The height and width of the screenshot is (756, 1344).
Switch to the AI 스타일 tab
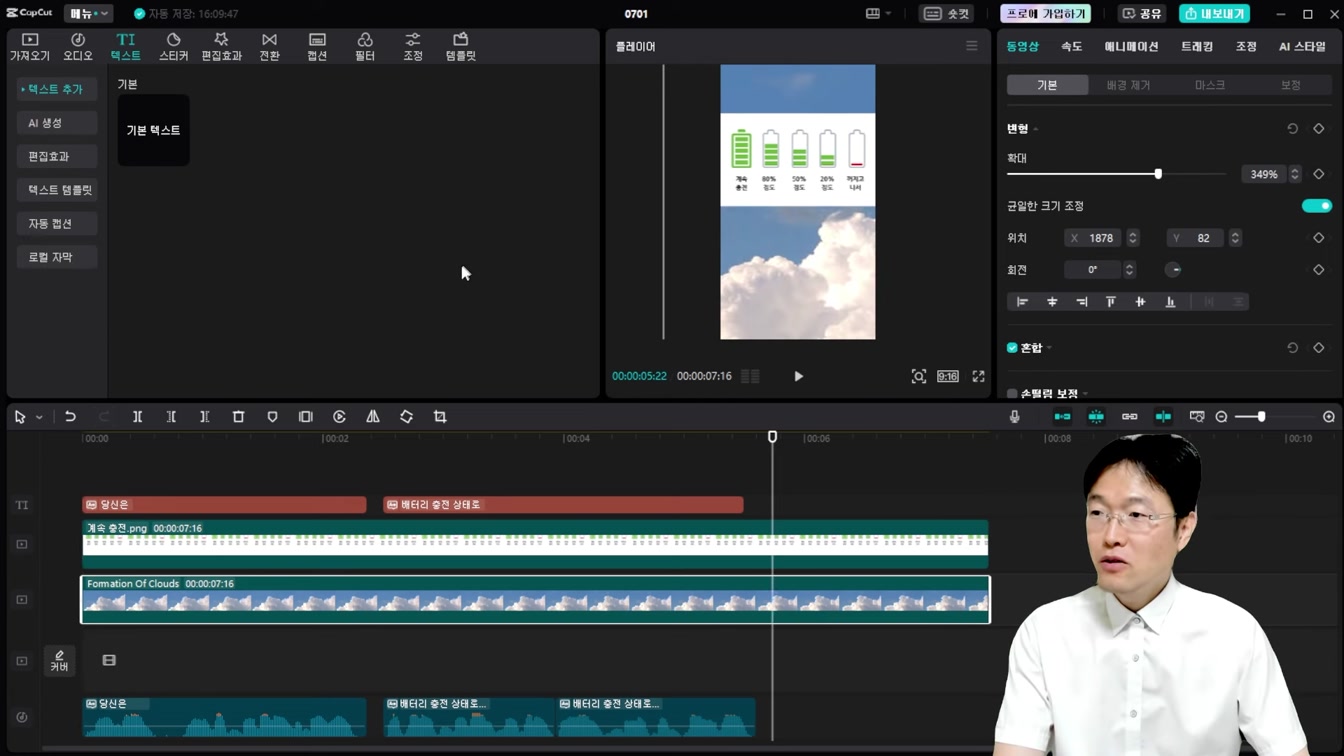pyautogui.click(x=1302, y=47)
